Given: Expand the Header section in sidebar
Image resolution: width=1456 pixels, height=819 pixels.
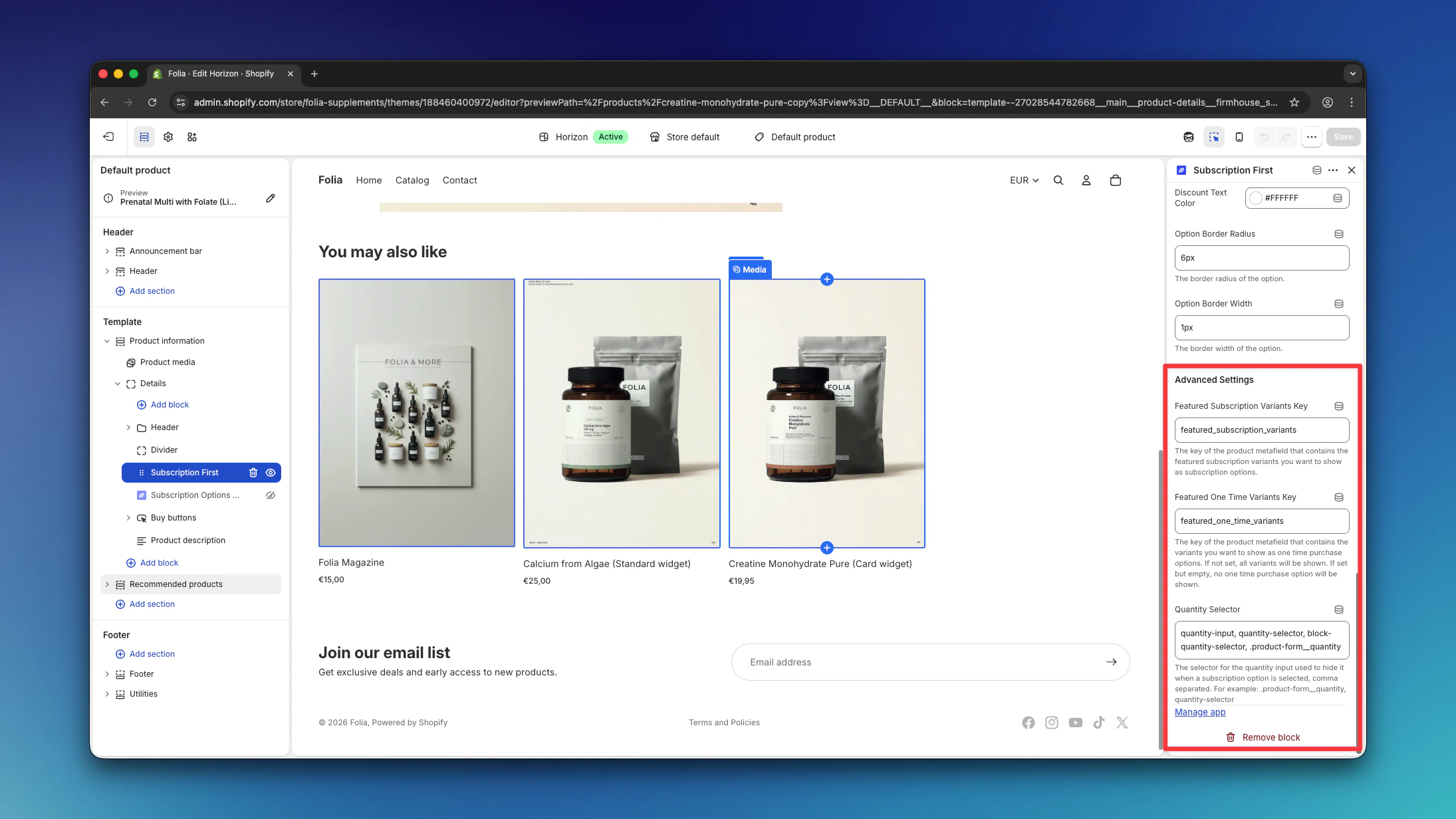Looking at the screenshot, I should (107, 271).
